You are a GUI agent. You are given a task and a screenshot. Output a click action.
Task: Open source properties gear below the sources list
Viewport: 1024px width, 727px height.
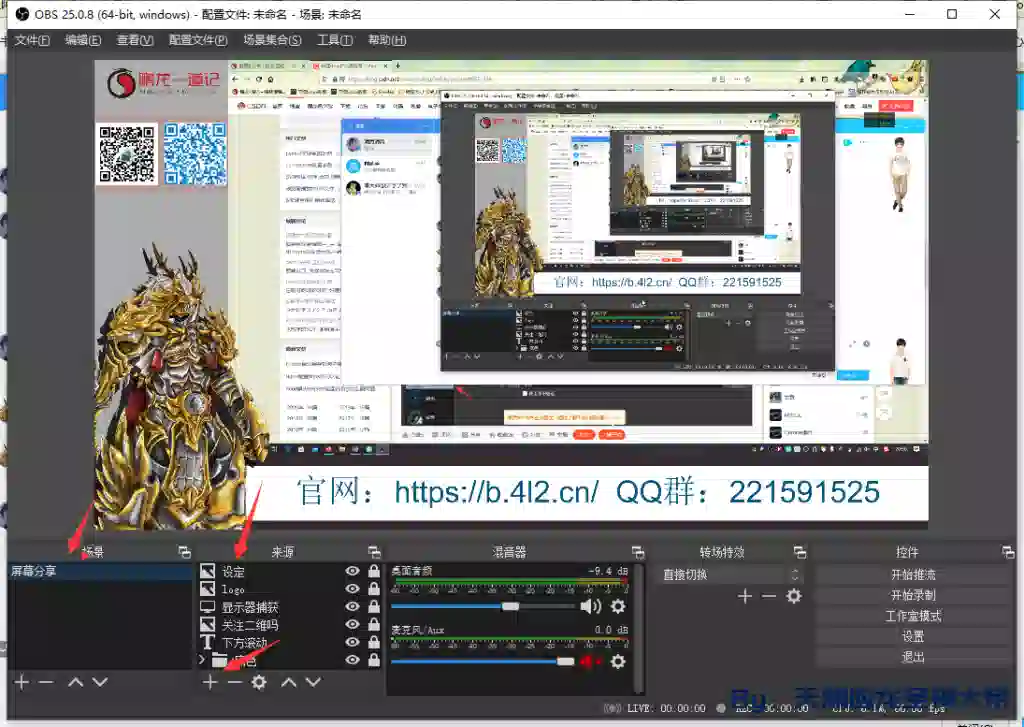pos(259,683)
